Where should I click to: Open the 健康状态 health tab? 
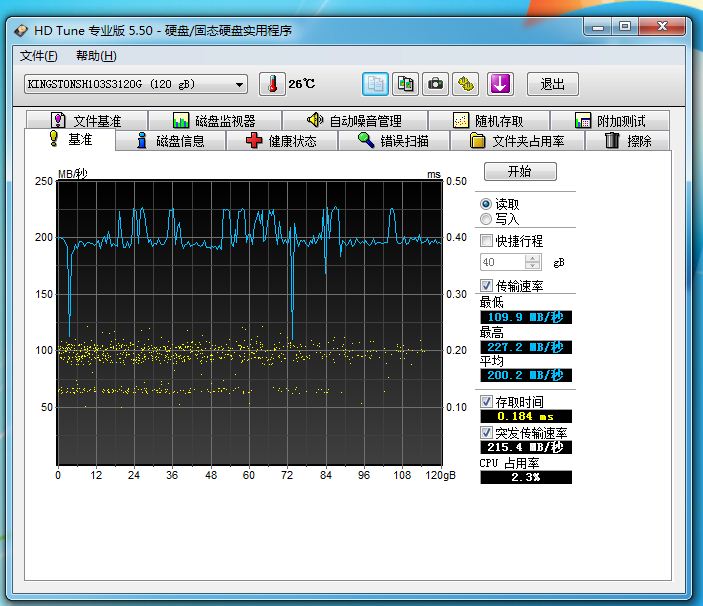282,141
